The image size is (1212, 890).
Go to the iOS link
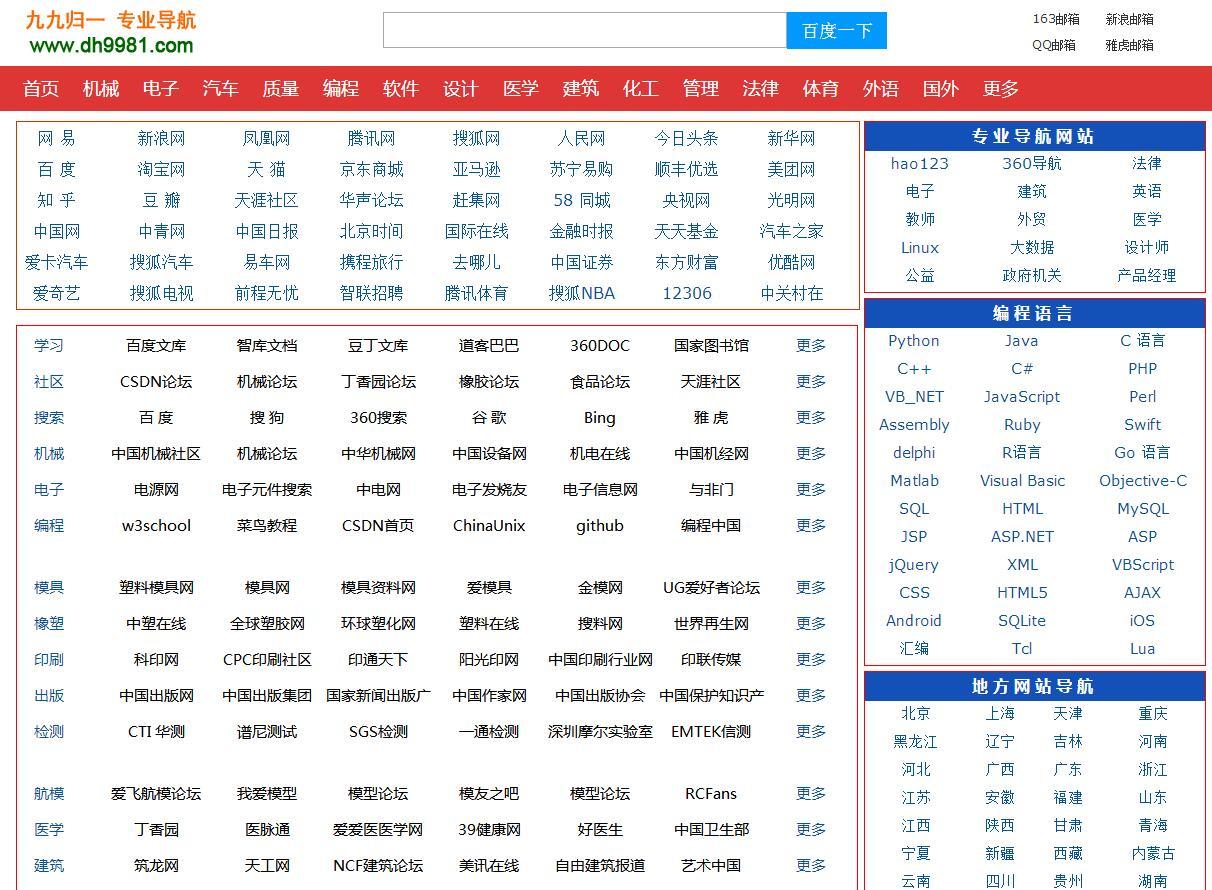click(x=1142, y=620)
